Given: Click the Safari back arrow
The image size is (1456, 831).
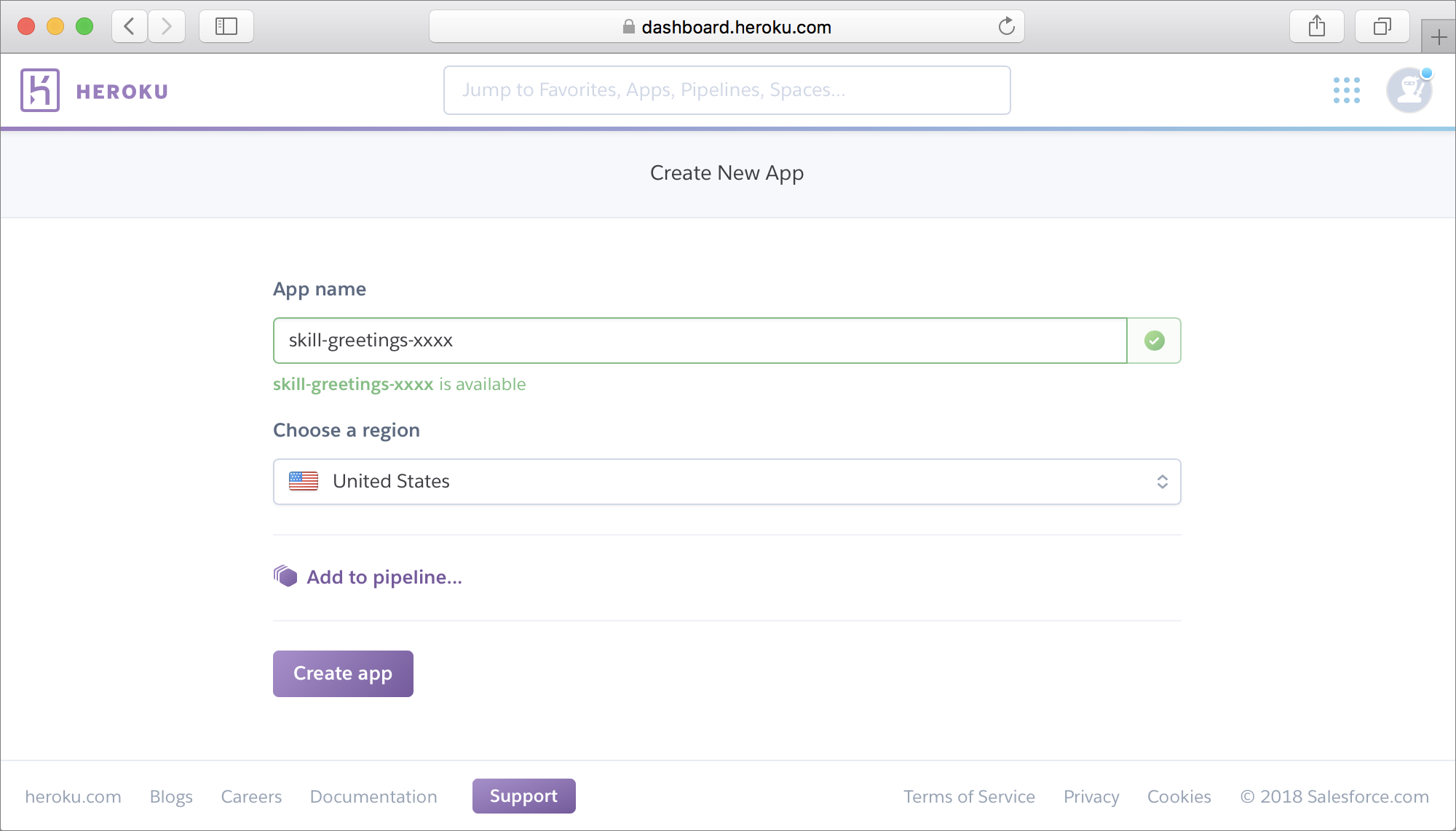Looking at the screenshot, I should pos(130,27).
